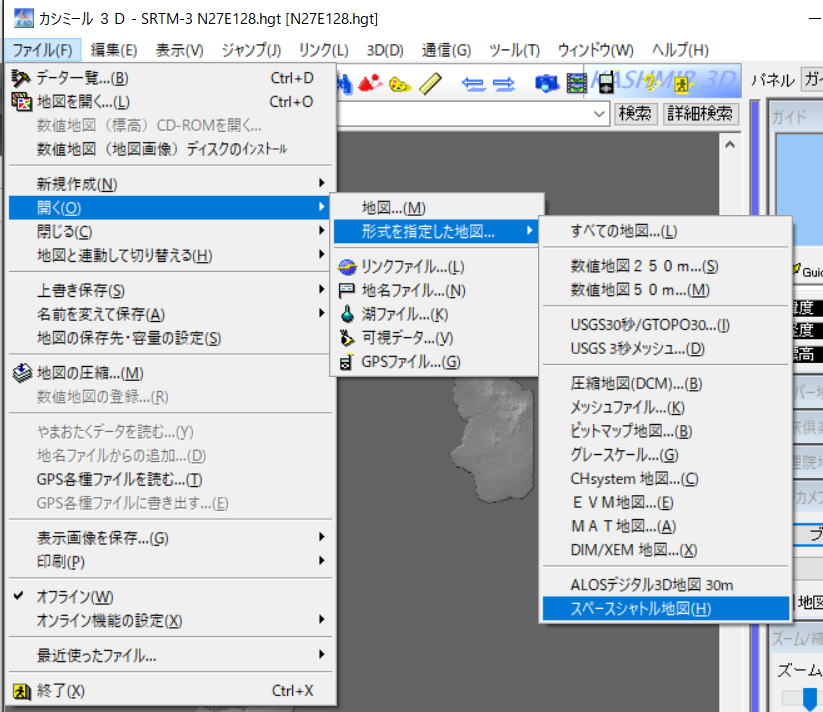The width and height of the screenshot is (823, 712).
Task: Open the search box dropdown arrow
Action: [600, 114]
